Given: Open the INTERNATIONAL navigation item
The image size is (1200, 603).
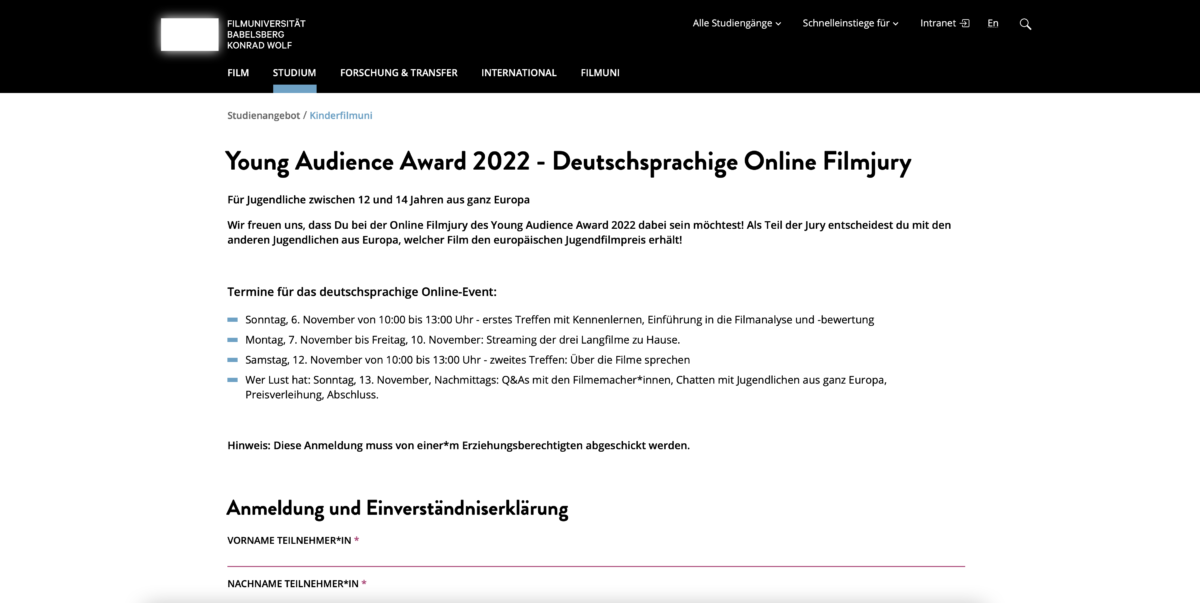Looking at the screenshot, I should 518,73.
